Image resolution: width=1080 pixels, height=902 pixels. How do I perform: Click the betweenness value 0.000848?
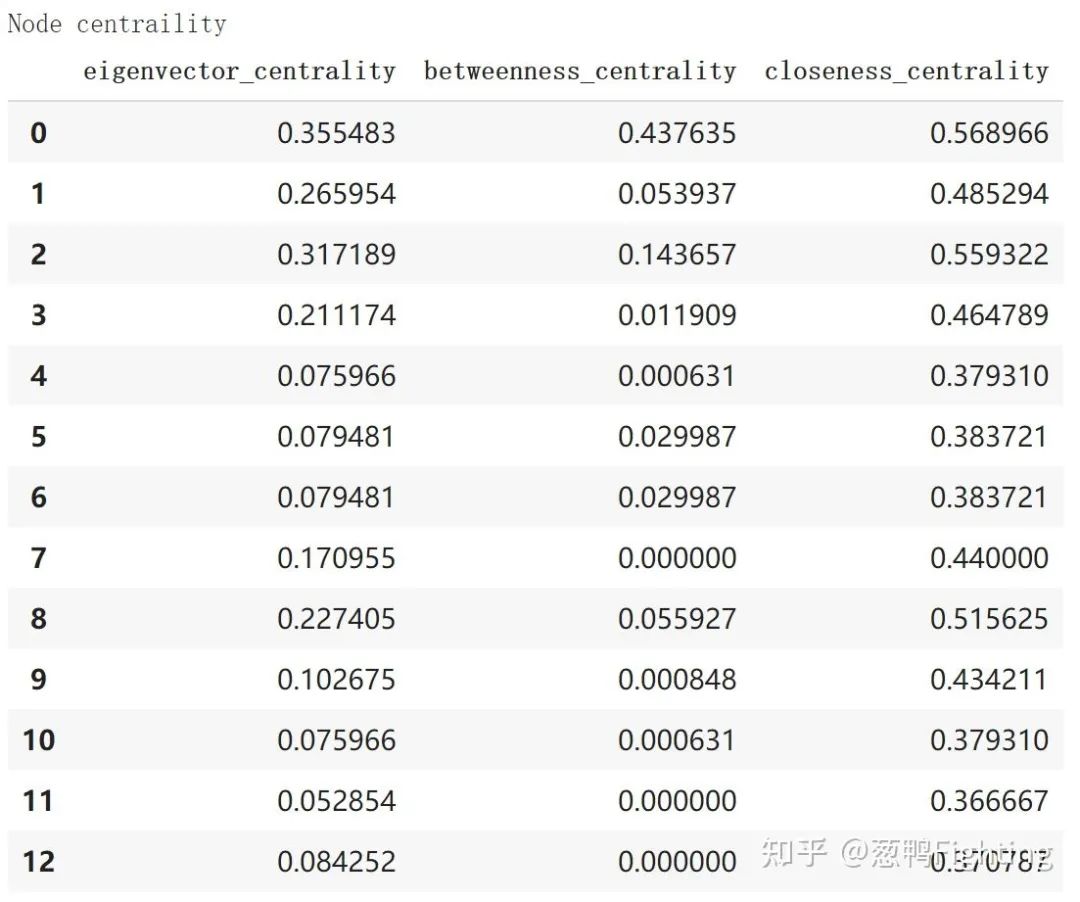pos(677,679)
